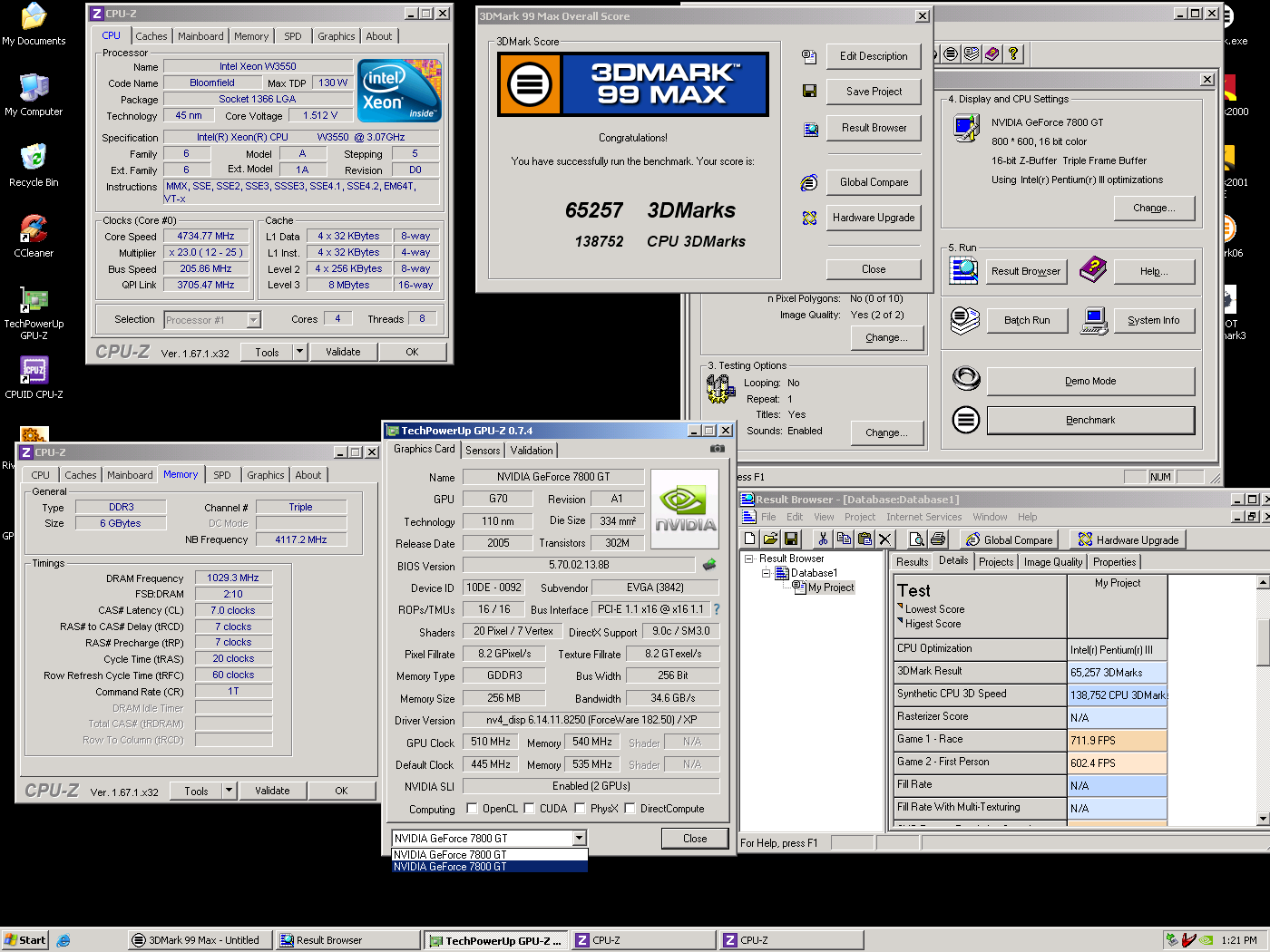Click the Start button on taskbar

coord(24,940)
